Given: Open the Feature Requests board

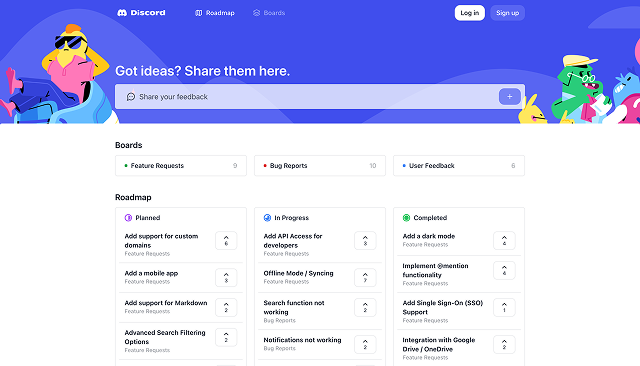Looking at the screenshot, I should pyautogui.click(x=181, y=166).
